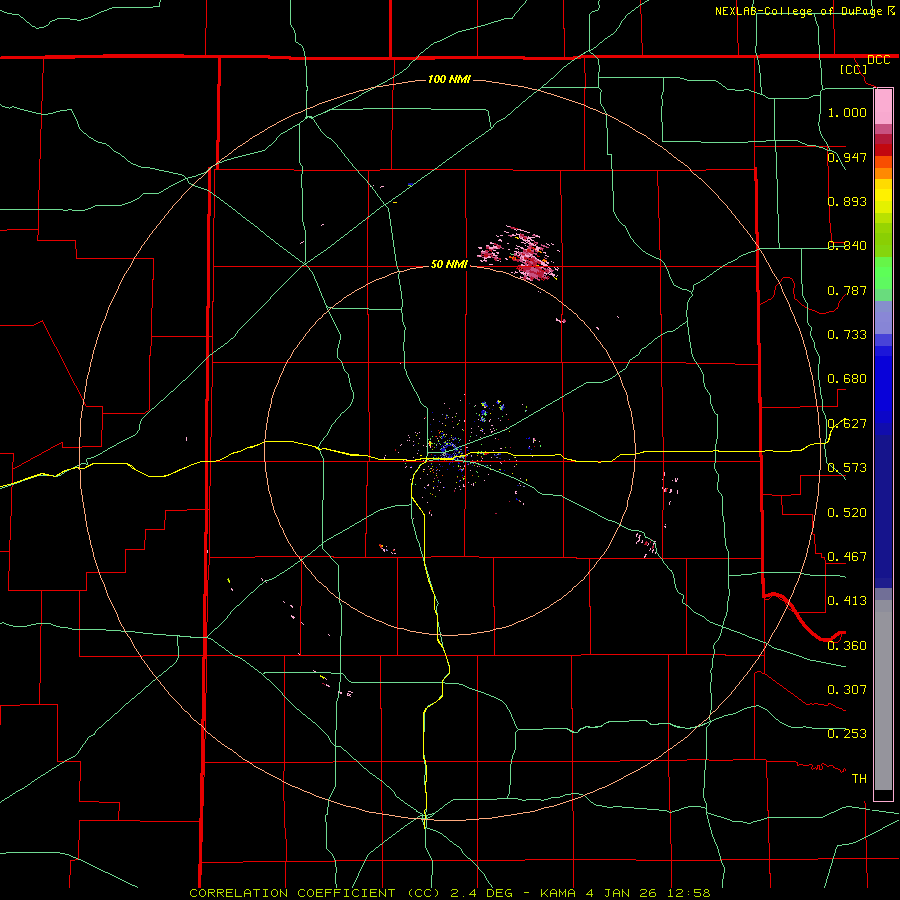Click the 4 JAN 26 date text
This screenshot has height=900, width=900.
(622, 893)
